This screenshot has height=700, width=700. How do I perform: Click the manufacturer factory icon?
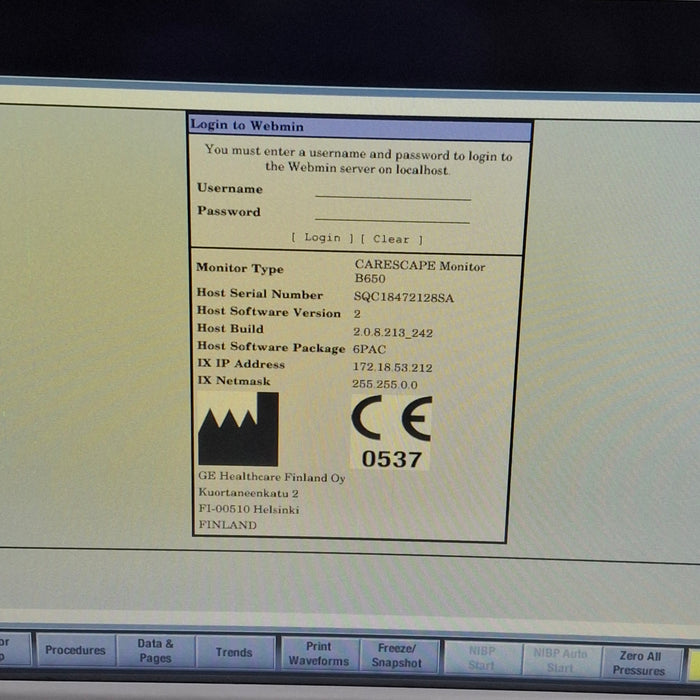238,428
